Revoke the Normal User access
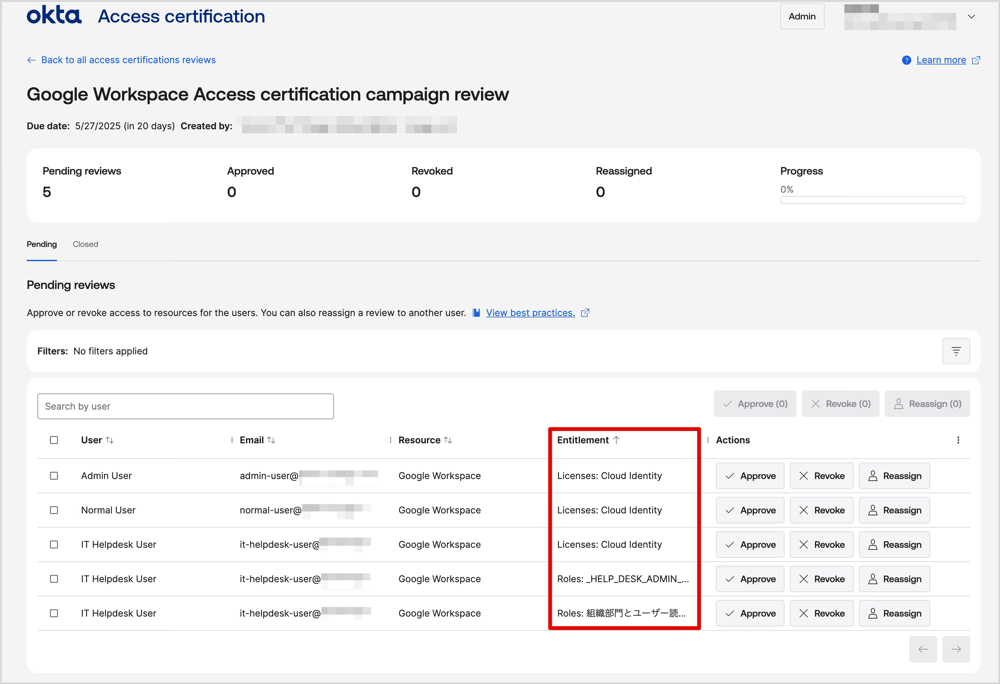 (821, 510)
